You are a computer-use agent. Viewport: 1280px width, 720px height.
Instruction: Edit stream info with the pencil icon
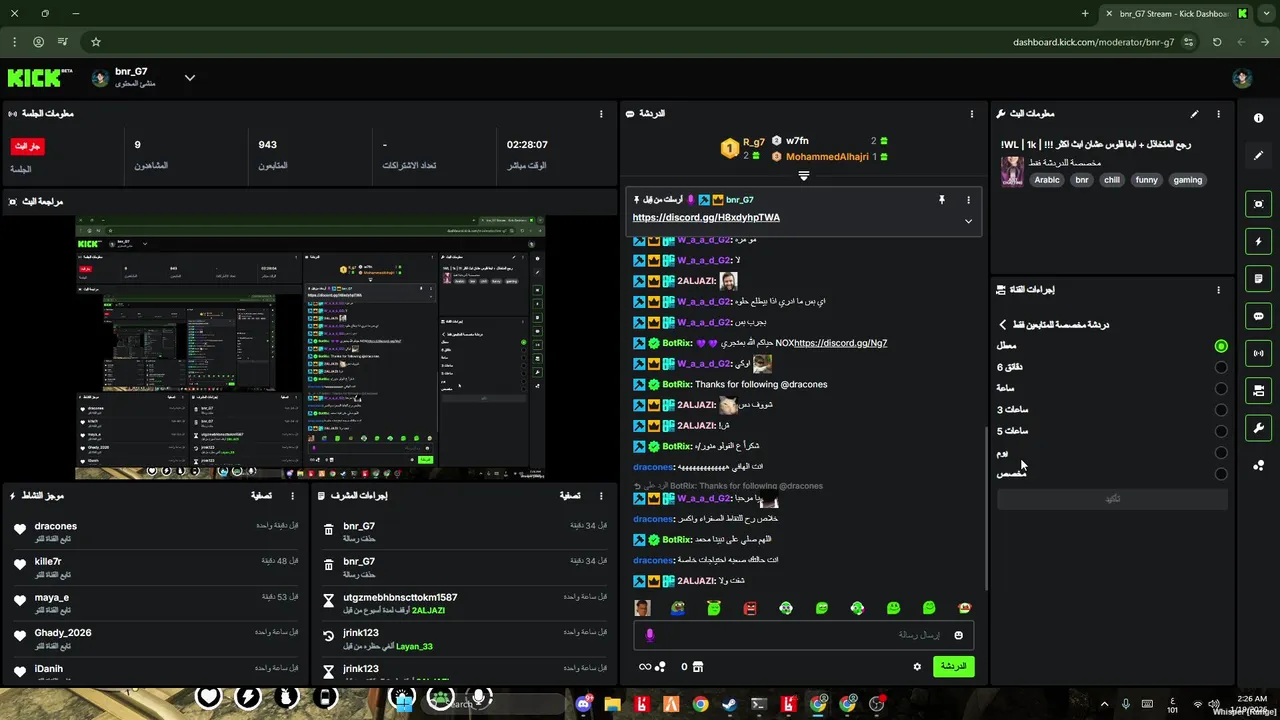1194,114
